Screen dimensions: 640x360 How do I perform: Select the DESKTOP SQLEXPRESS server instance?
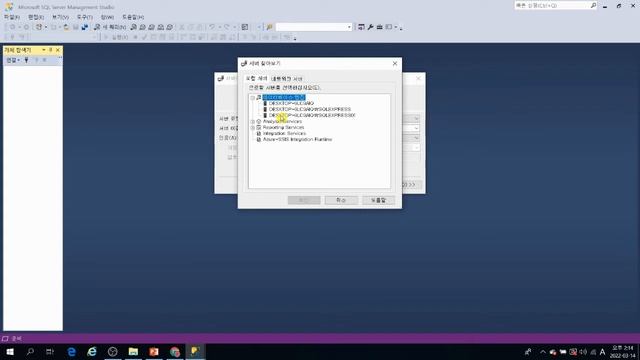310,109
